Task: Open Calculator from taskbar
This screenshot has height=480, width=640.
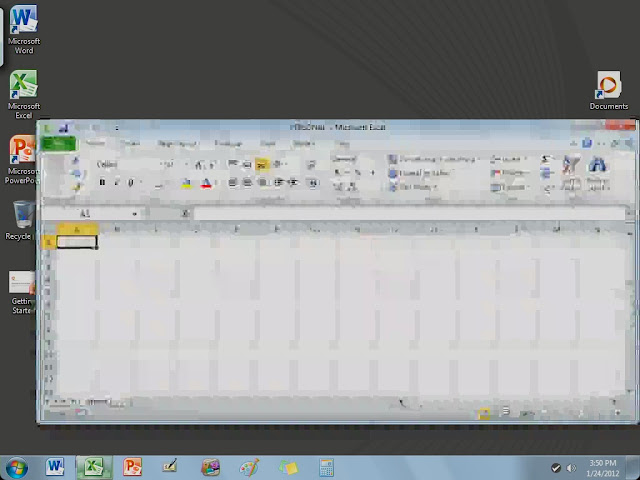Action: click(326, 467)
